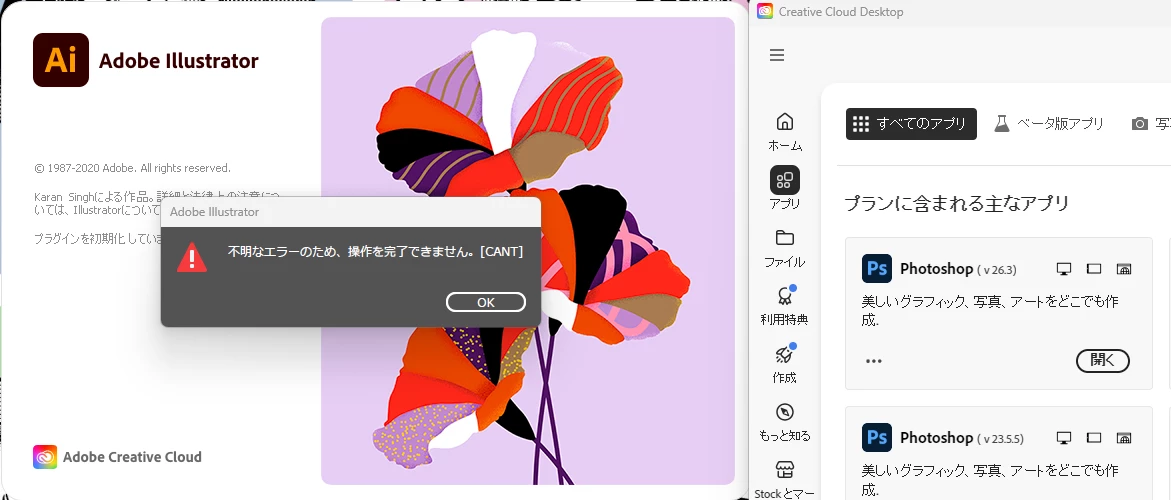This screenshot has width=1171, height=500.
Task: Click tablet platform icon for Photoshop v 23.5.5
Action: (1094, 437)
